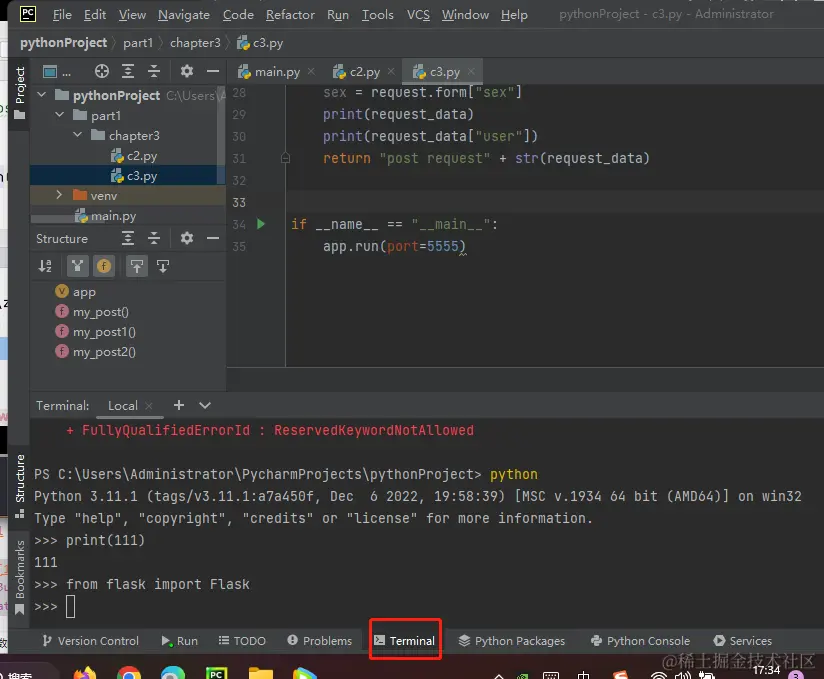Open Python Packages tool window
The width and height of the screenshot is (824, 679).
[x=511, y=641]
